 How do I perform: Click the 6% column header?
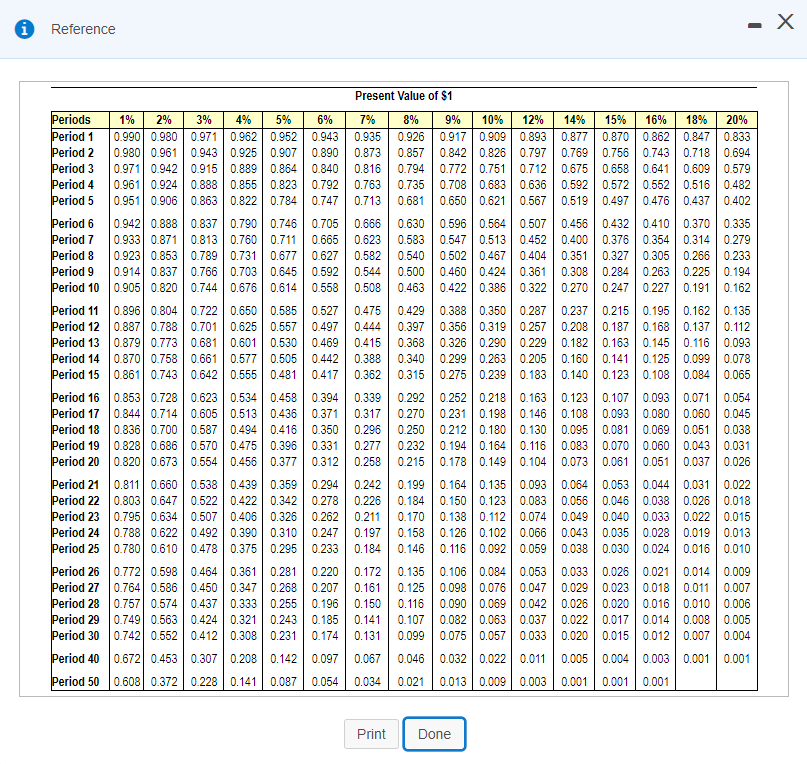pos(325,120)
